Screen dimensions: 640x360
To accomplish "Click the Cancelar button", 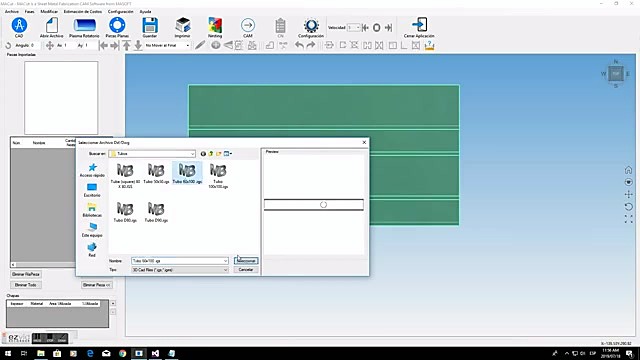I will click(246, 270).
